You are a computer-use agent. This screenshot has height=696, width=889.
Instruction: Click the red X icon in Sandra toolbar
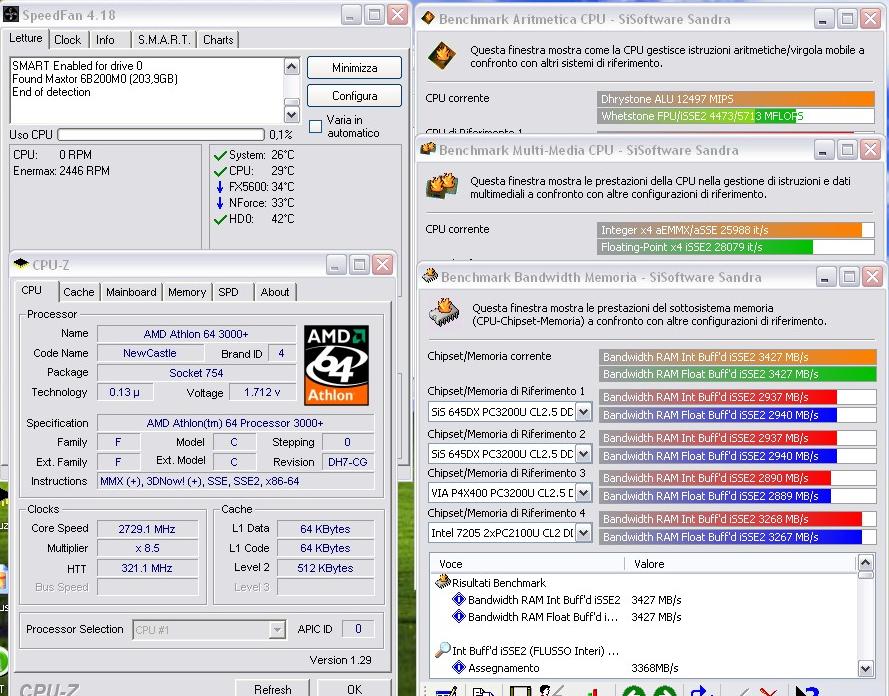767,691
